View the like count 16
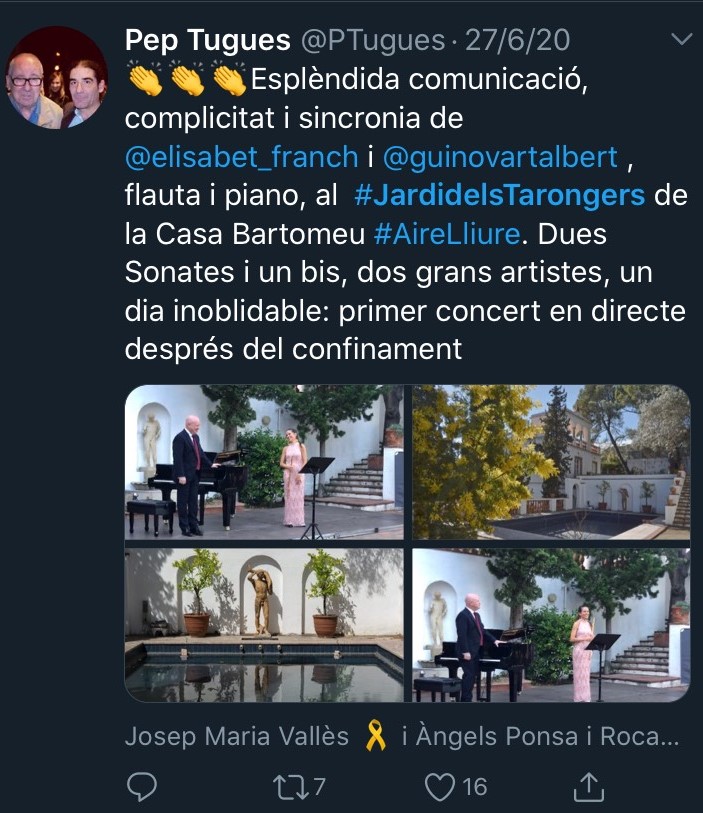Image resolution: width=703 pixels, height=813 pixels. point(475,787)
